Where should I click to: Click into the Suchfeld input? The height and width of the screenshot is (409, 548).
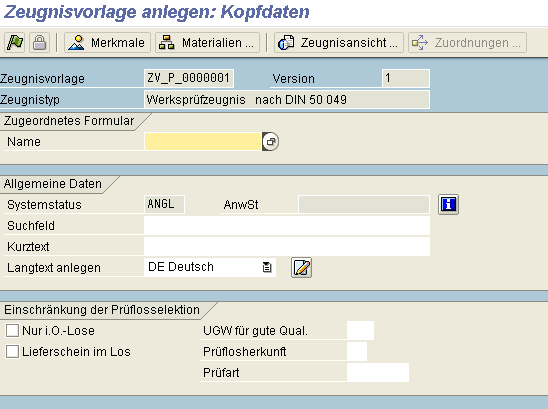tap(287, 225)
